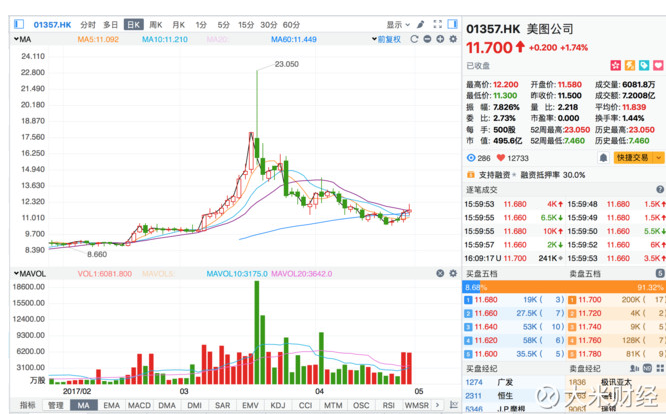This screenshot has height=418, width=666.
Task: Enter full-screen chart mode
Action: coord(437,24)
